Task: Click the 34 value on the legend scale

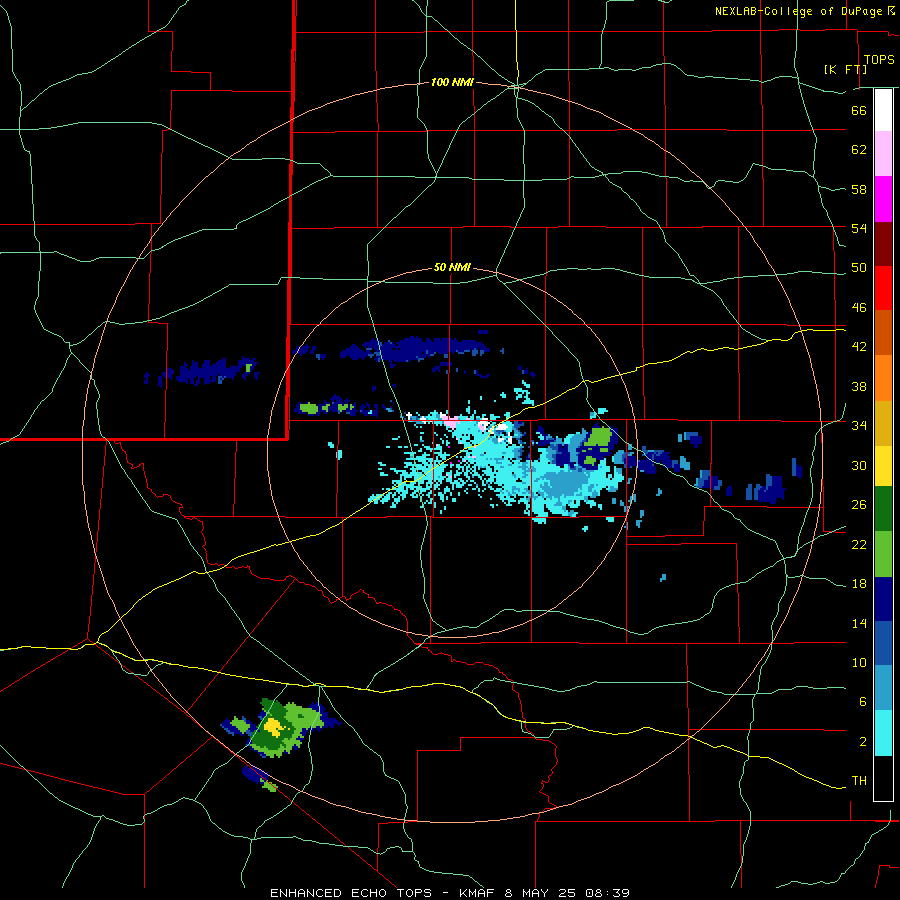Action: (x=859, y=425)
